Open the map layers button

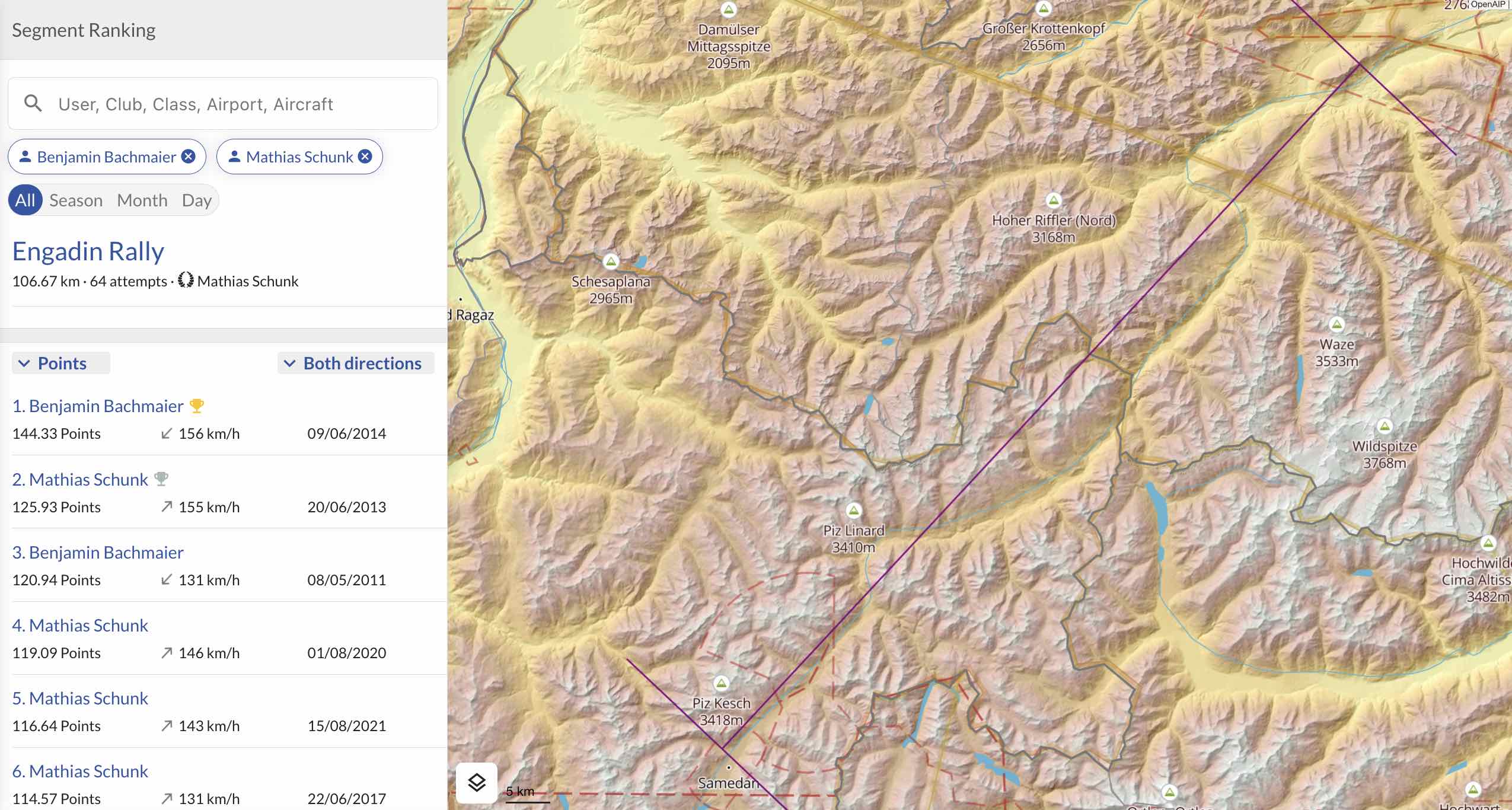coord(477,783)
